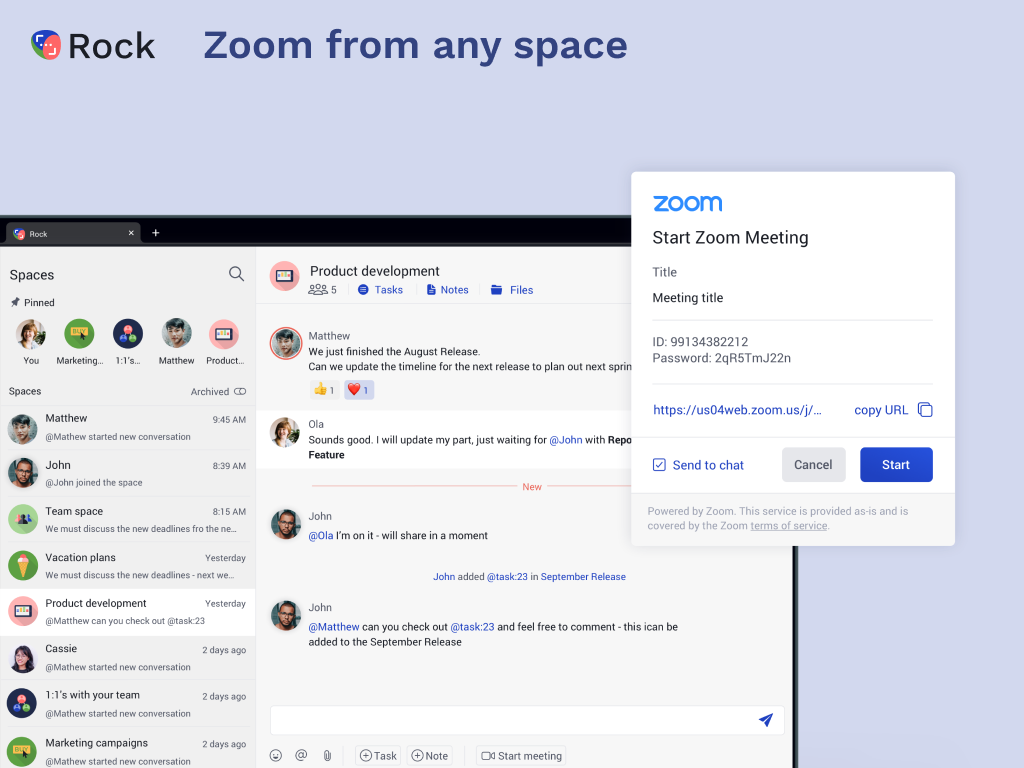The width and height of the screenshot is (1024, 768).
Task: Click the add Note button
Action: tap(430, 756)
